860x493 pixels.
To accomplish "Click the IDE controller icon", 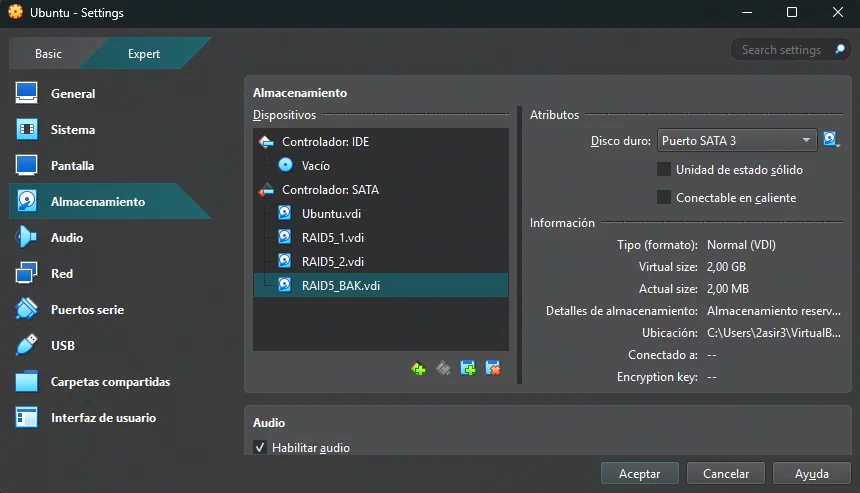I will coord(266,142).
